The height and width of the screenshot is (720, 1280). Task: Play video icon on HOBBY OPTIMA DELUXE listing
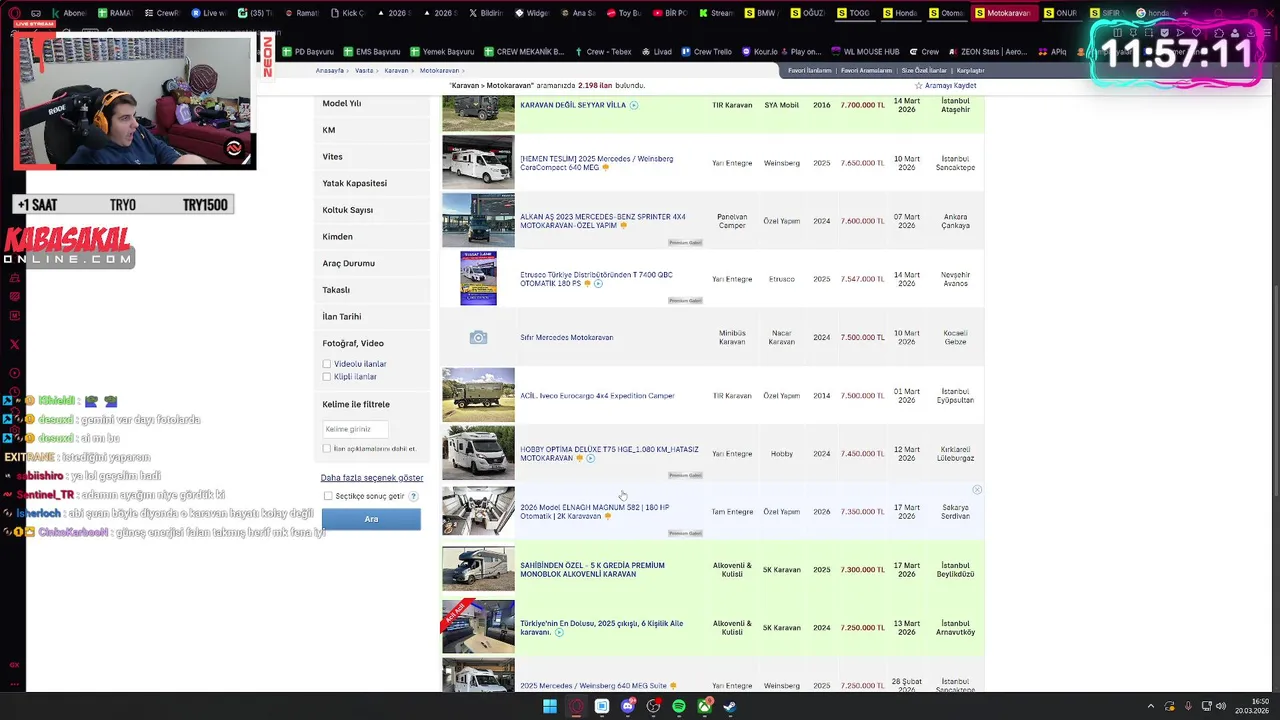click(590, 458)
